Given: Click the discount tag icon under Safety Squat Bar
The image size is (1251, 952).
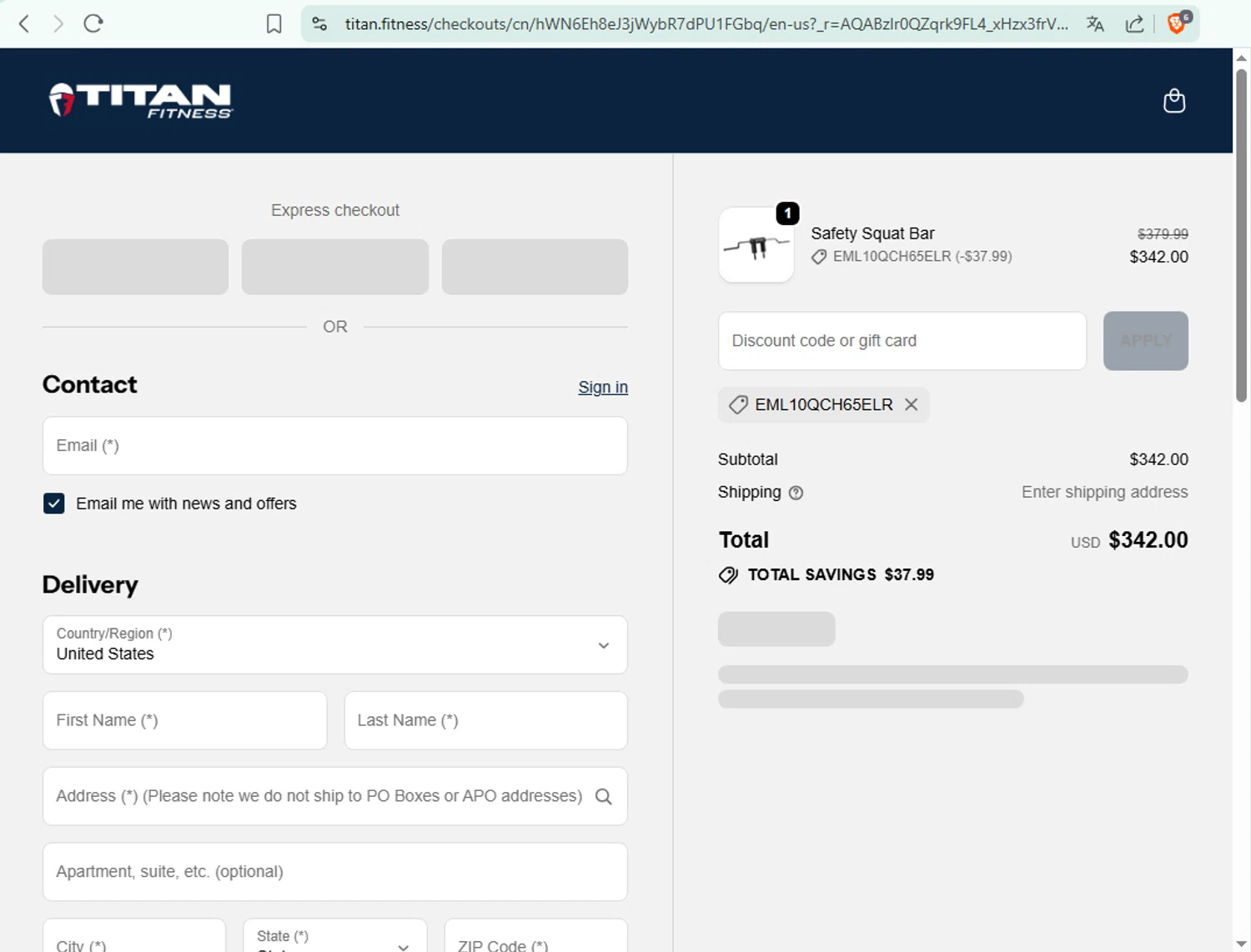Looking at the screenshot, I should [x=819, y=257].
